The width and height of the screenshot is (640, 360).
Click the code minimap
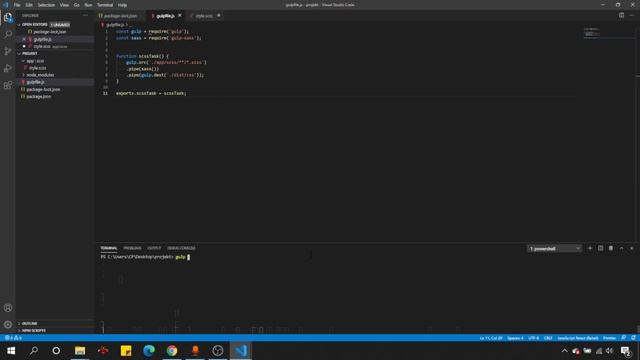(592, 32)
